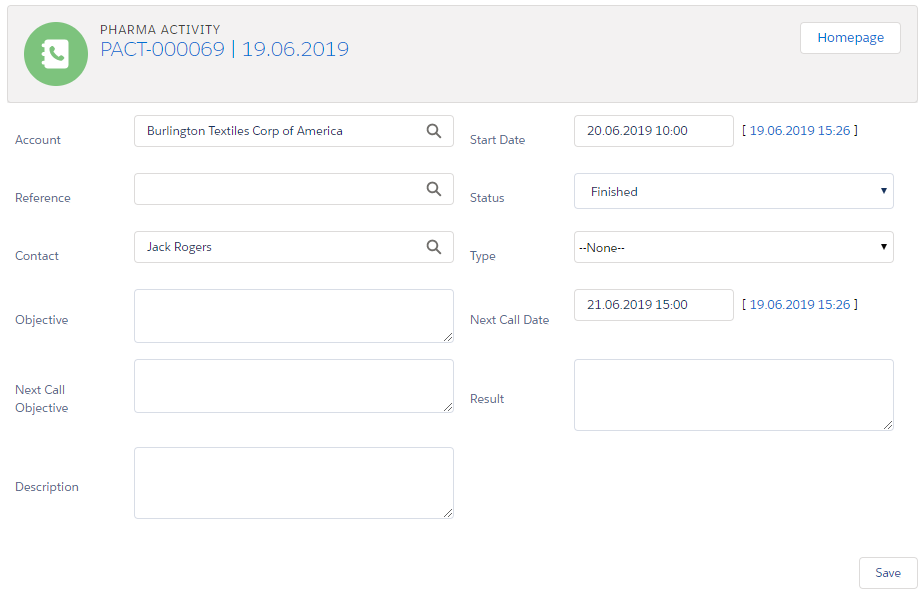Click the Contact lookup magnifier icon
The width and height of the screenshot is (922, 593).
434,247
